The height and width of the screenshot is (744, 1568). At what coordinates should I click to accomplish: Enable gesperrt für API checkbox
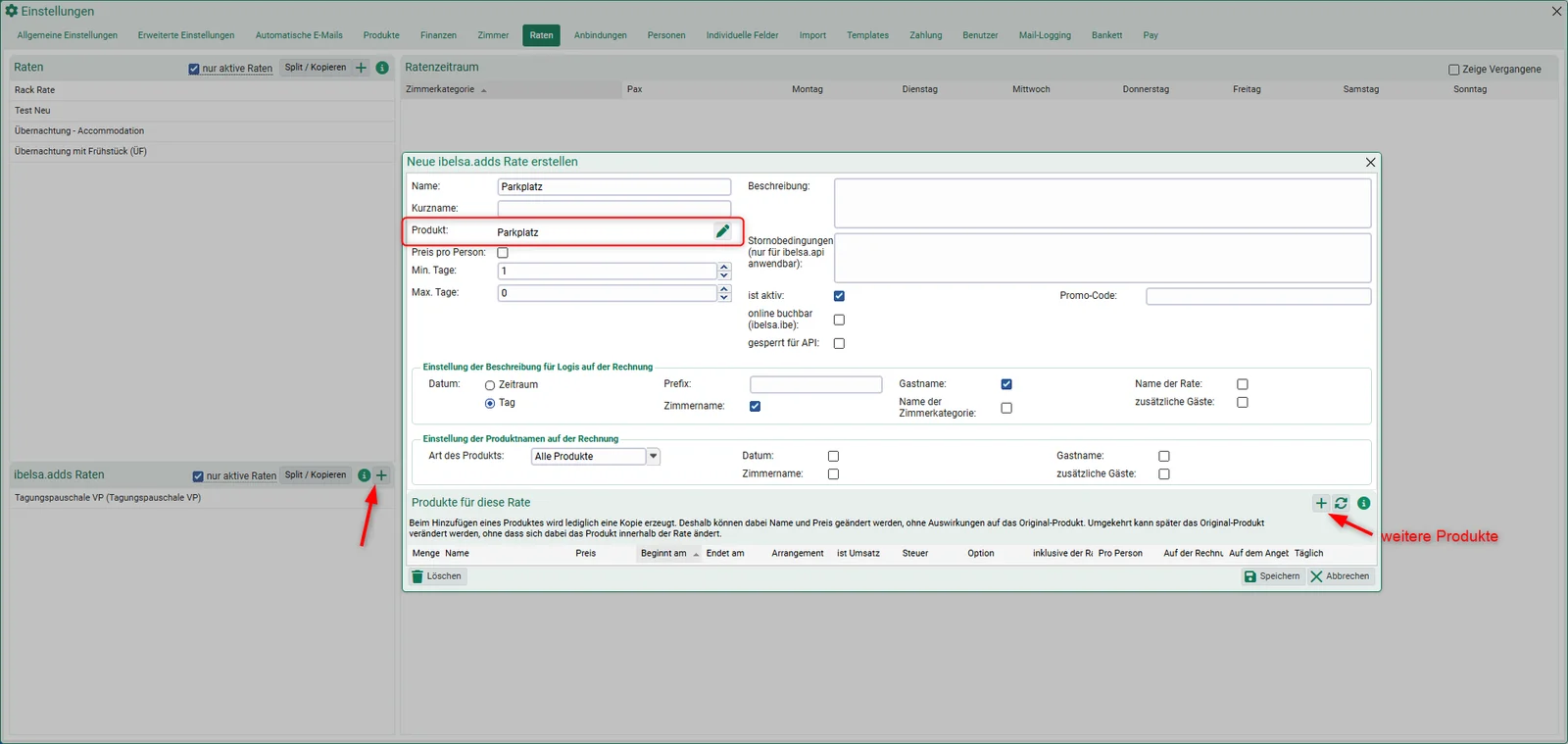[x=839, y=343]
